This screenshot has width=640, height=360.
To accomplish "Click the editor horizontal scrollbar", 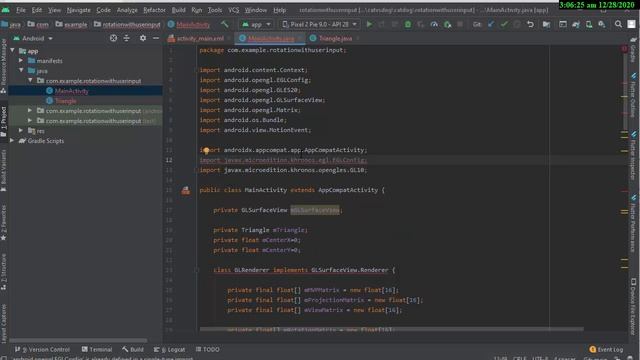I will pos(391,329).
